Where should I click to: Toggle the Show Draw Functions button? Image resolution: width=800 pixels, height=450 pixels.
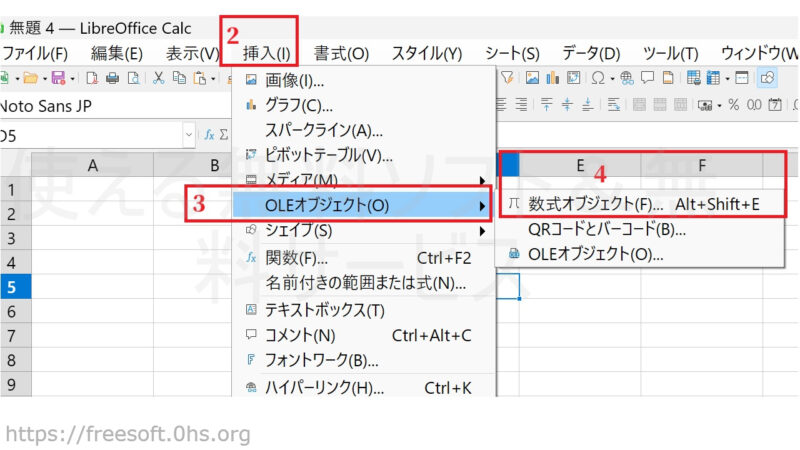768,78
